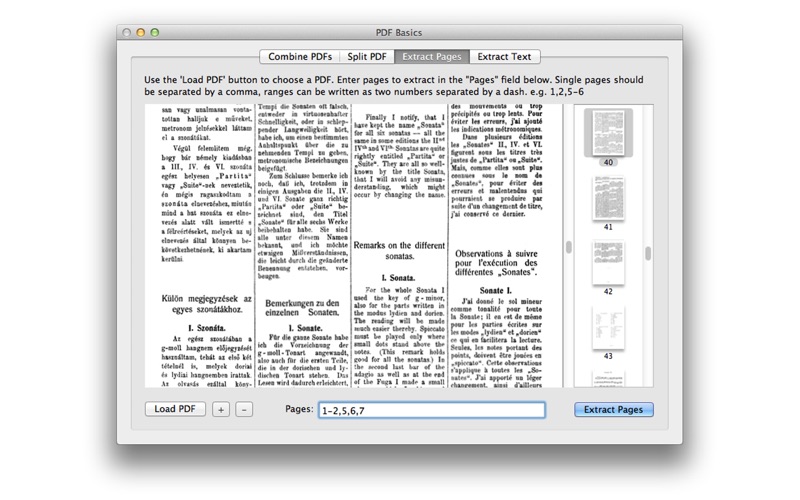
Task: Click the preview pane scrollbar handle
Action: (x=569, y=247)
